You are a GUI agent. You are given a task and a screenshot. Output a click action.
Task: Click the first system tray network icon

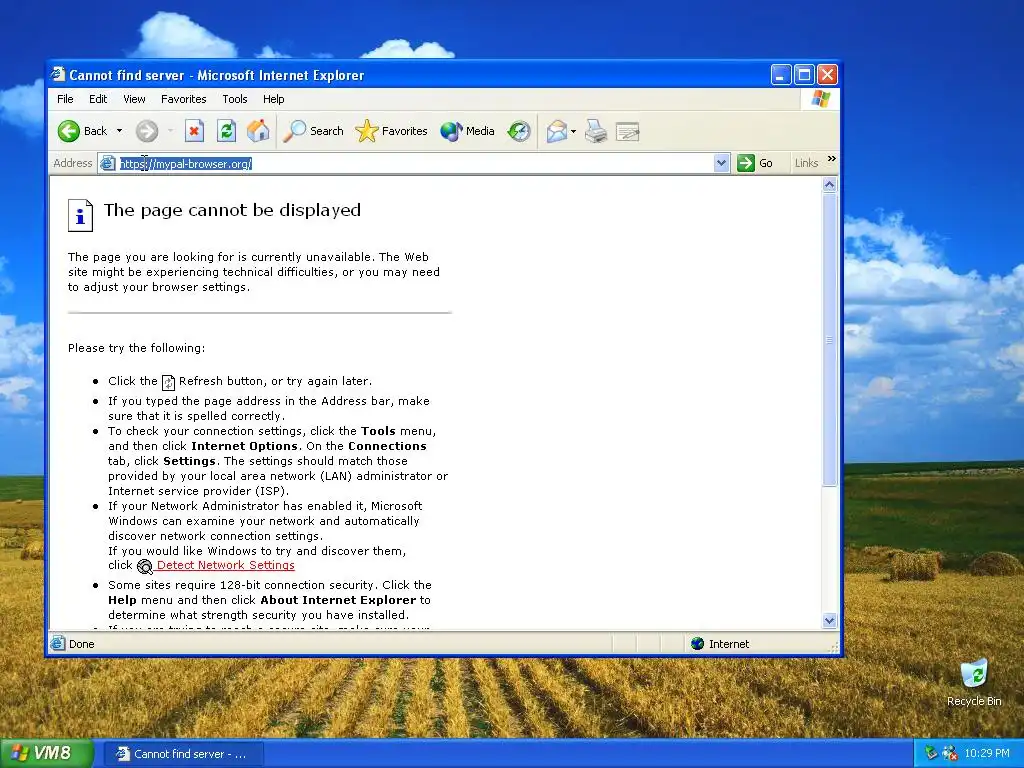(931, 754)
